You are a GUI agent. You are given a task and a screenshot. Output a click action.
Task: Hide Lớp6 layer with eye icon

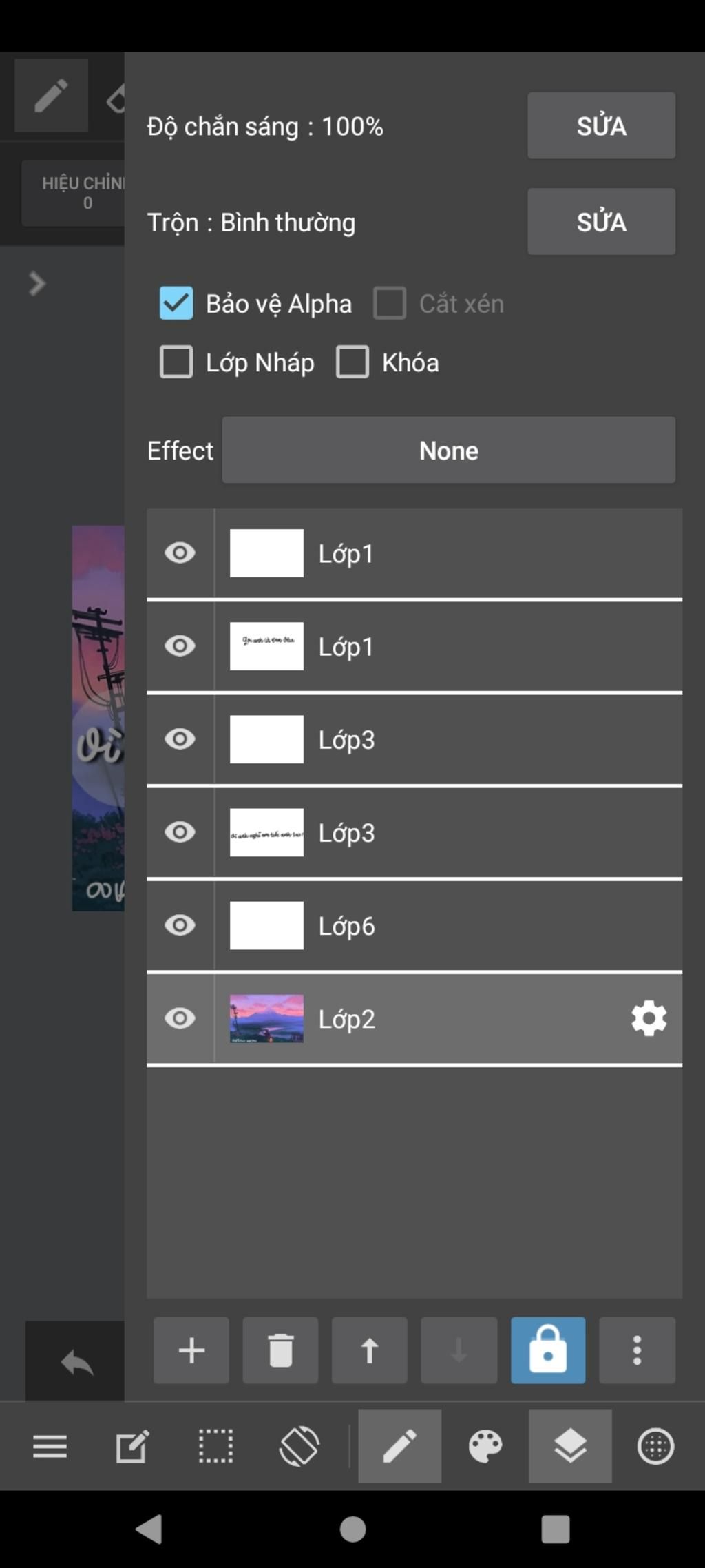tap(180, 925)
